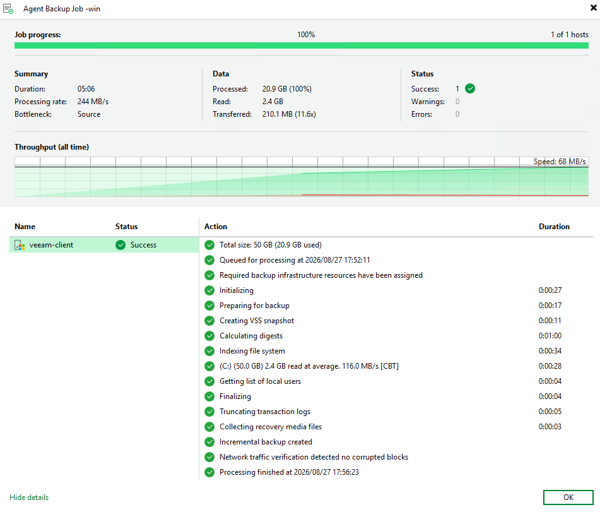This screenshot has height=512, width=600.
Task: Select the veeam-client row name
Action: point(51,245)
